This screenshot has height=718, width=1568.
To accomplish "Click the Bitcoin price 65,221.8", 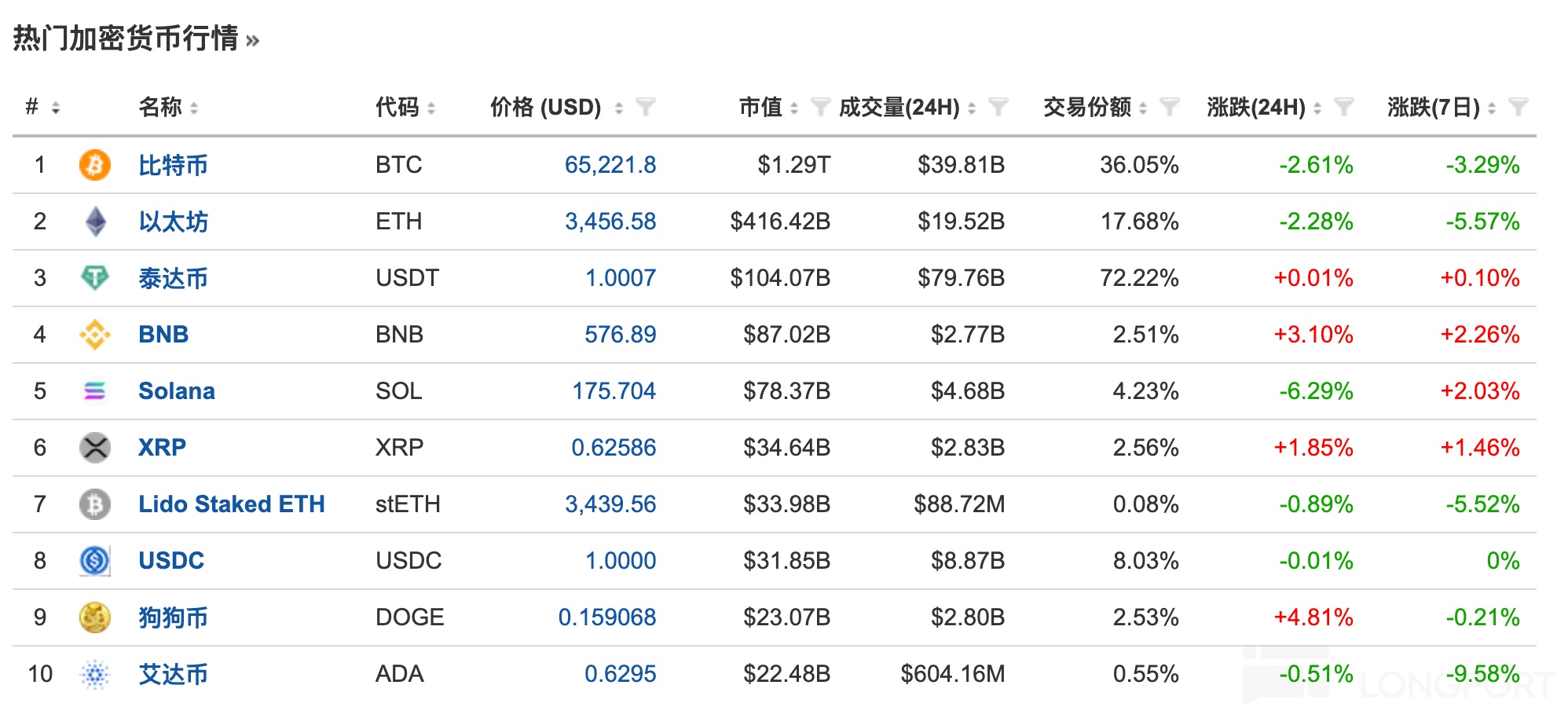I will coord(610,165).
